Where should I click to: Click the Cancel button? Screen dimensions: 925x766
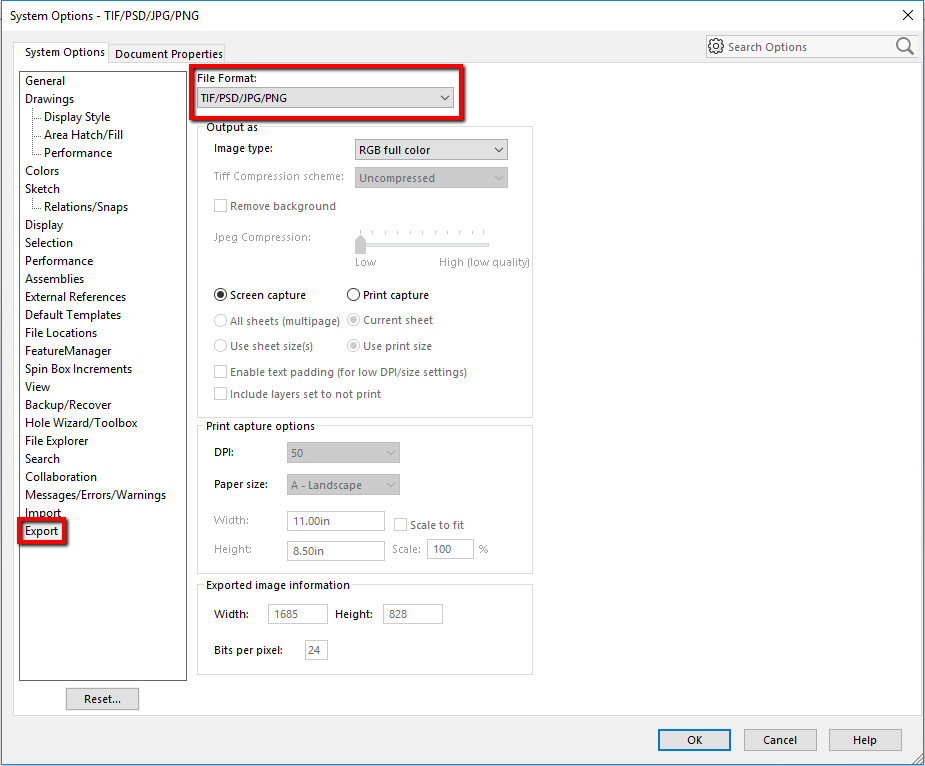coord(780,740)
